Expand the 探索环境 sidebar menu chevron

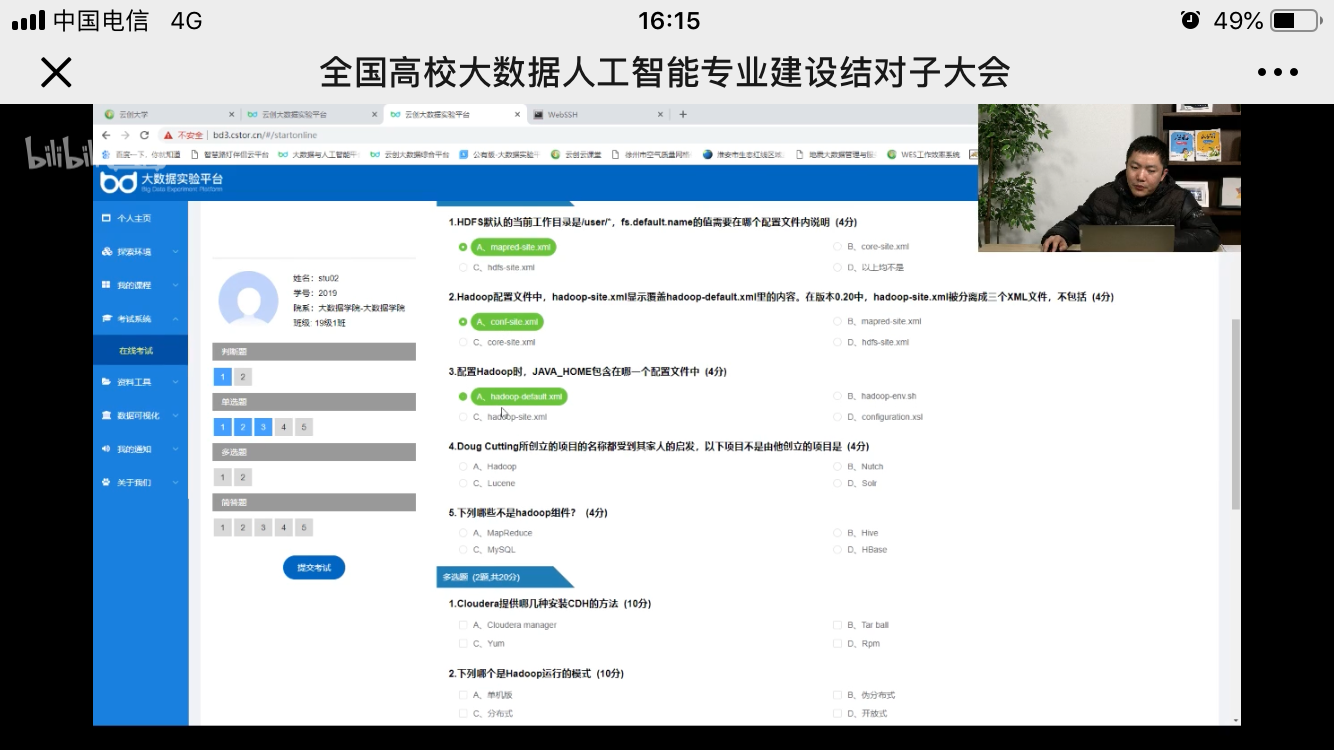point(175,252)
